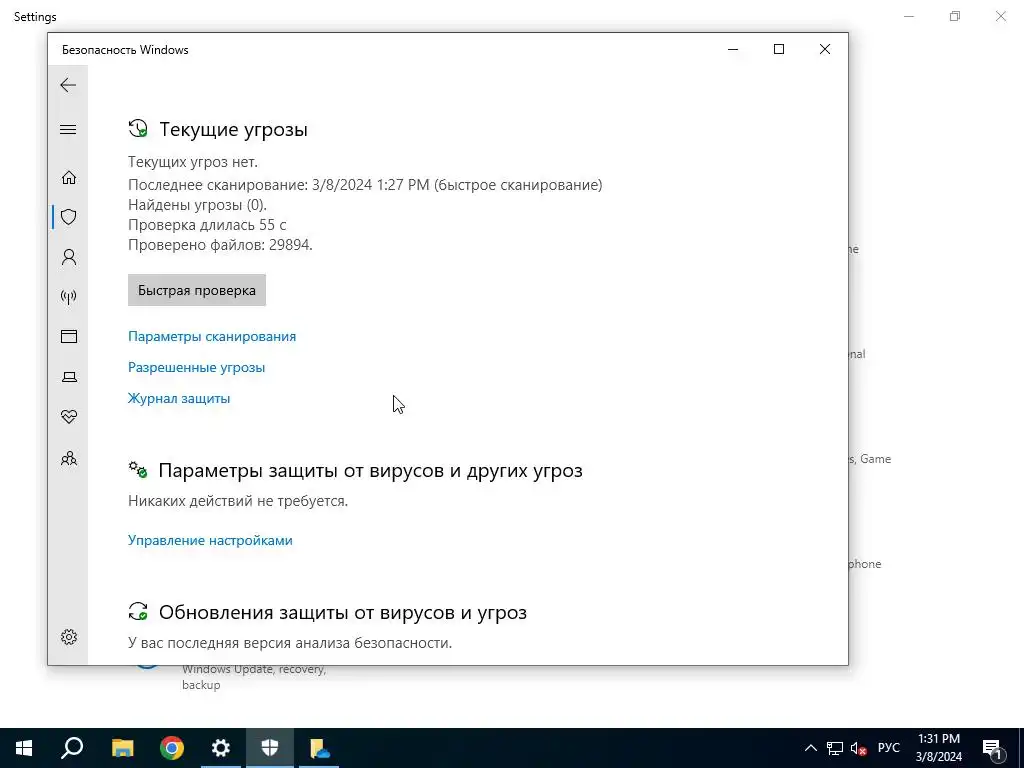1024x768 pixels.
Task: Click 'У вас последняя версия анализа' text
Action: pos(290,643)
